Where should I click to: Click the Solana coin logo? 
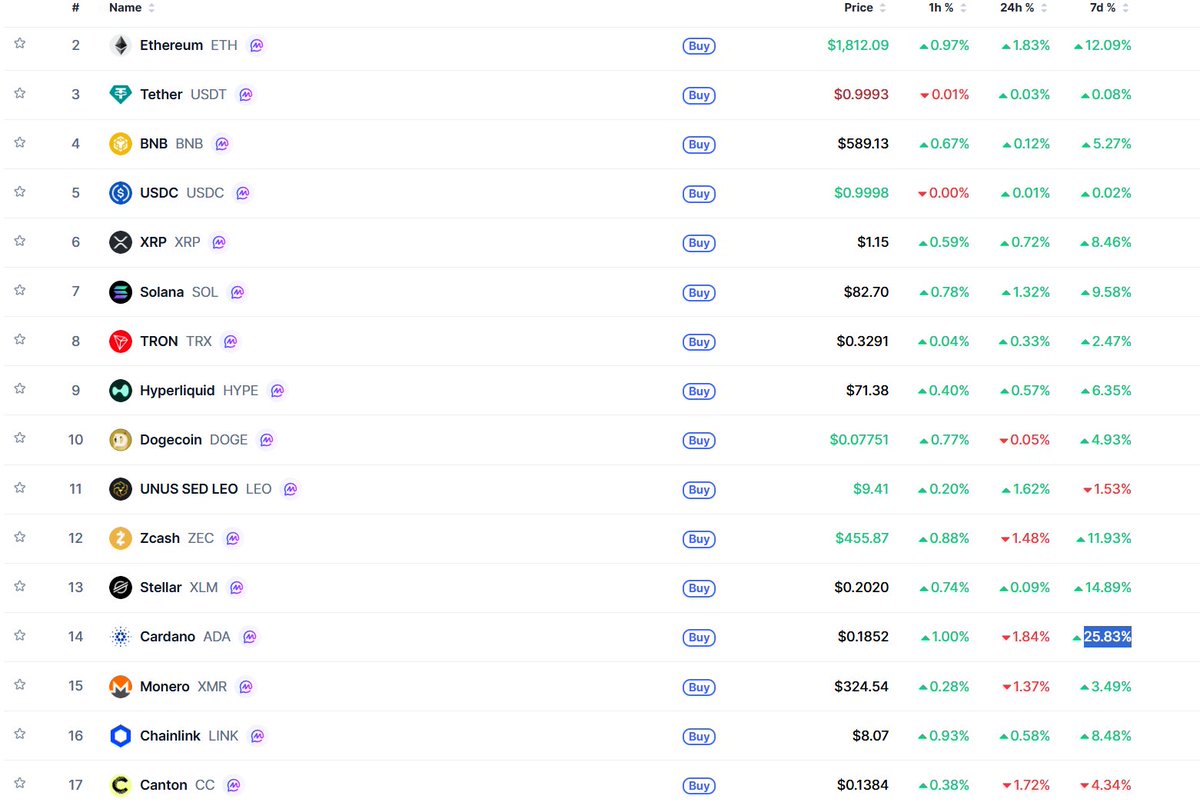(x=120, y=292)
